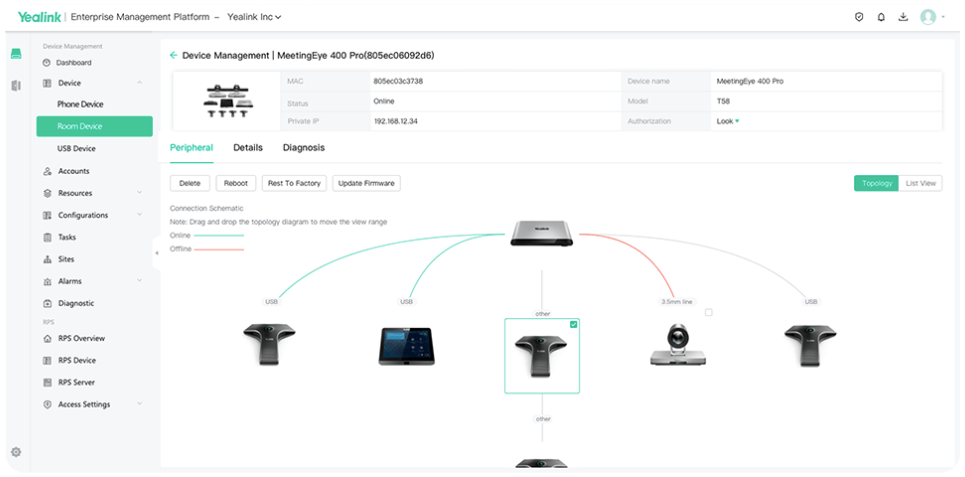Expand the Alarms menu chevron
The height and width of the screenshot is (477, 965).
(140, 281)
